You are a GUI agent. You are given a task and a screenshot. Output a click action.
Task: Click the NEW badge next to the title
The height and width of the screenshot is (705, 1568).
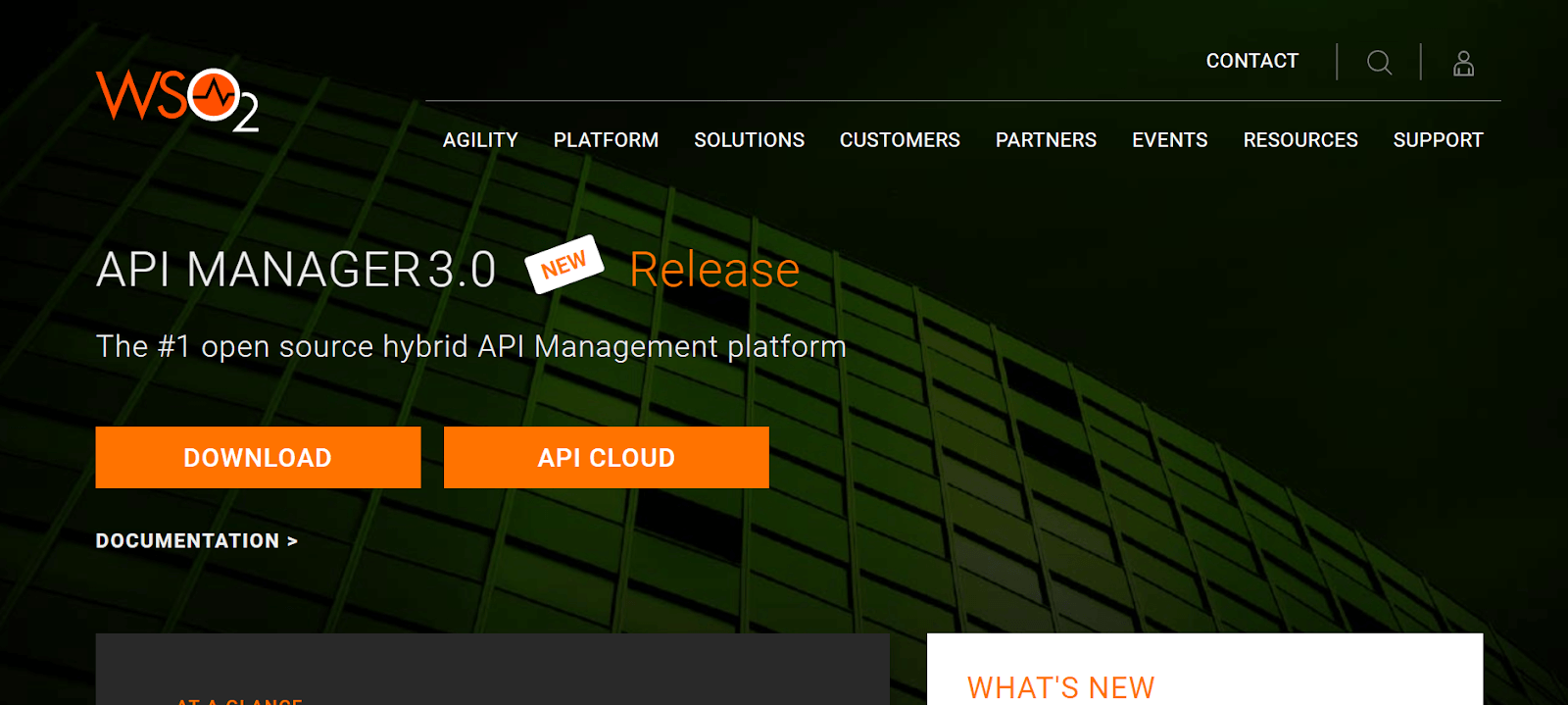(563, 264)
